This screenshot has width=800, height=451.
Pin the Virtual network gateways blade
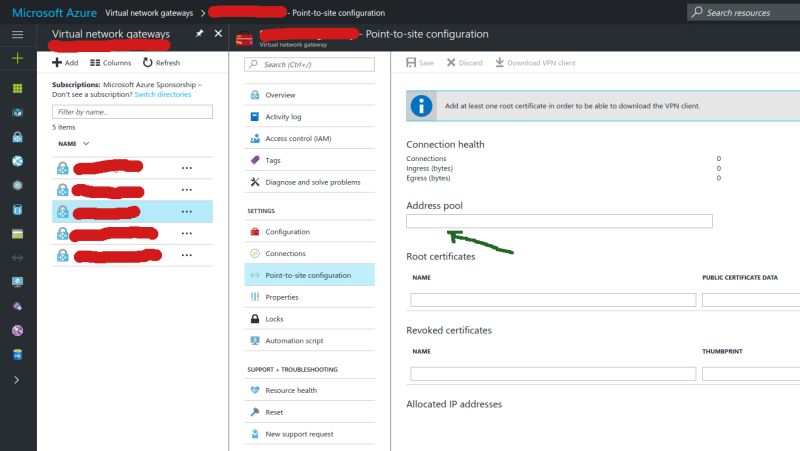pos(199,33)
